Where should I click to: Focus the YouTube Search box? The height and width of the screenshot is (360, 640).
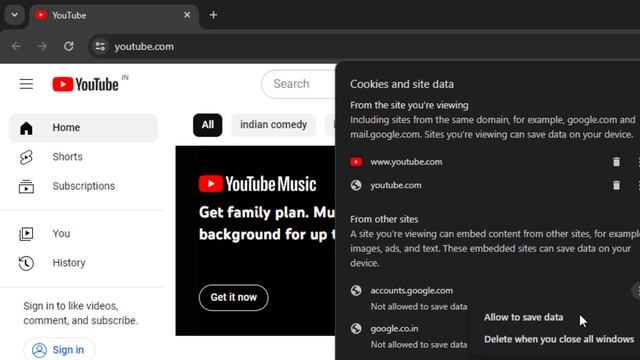pyautogui.click(x=298, y=84)
